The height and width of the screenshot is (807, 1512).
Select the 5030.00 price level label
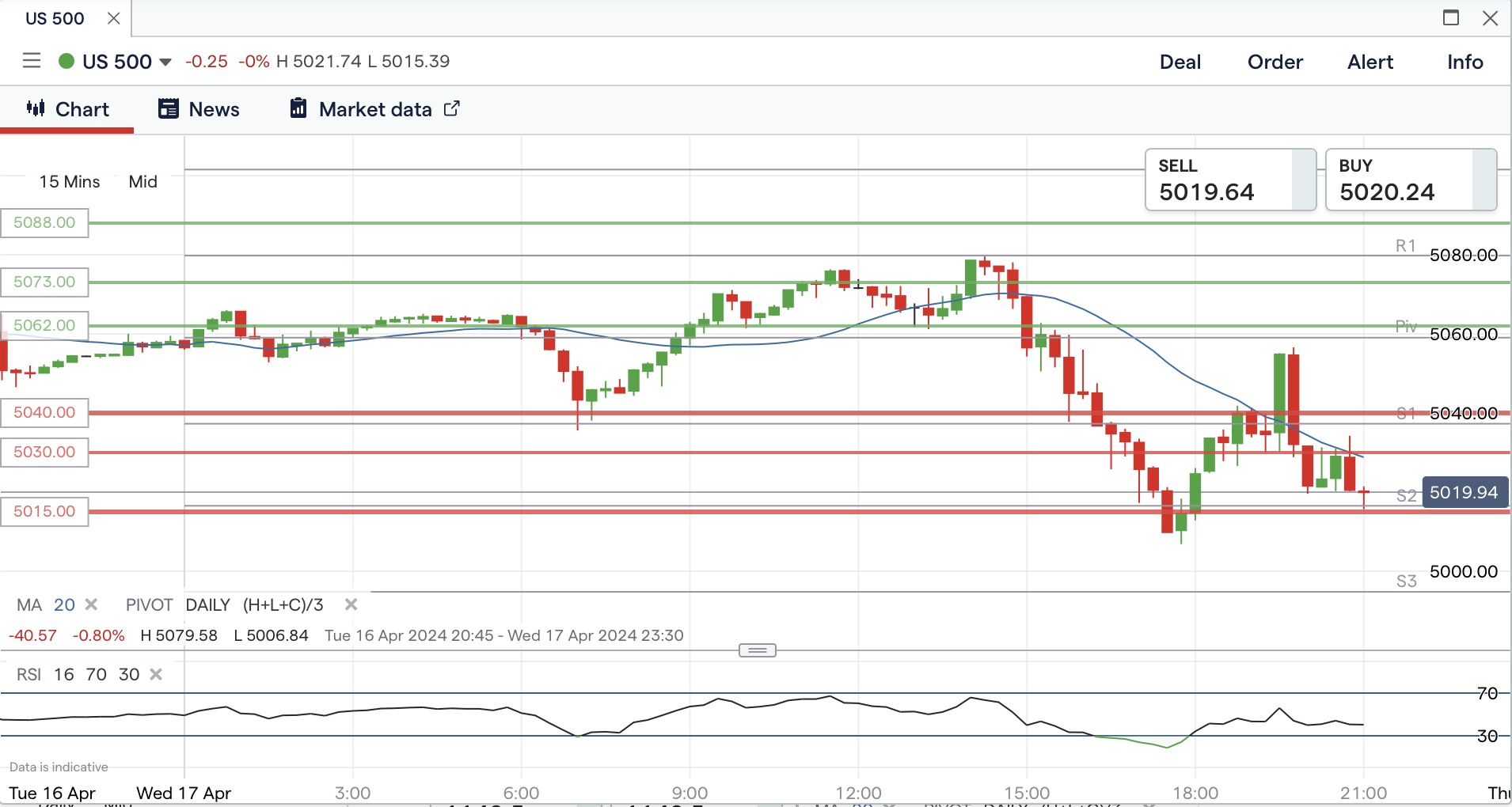pos(44,452)
